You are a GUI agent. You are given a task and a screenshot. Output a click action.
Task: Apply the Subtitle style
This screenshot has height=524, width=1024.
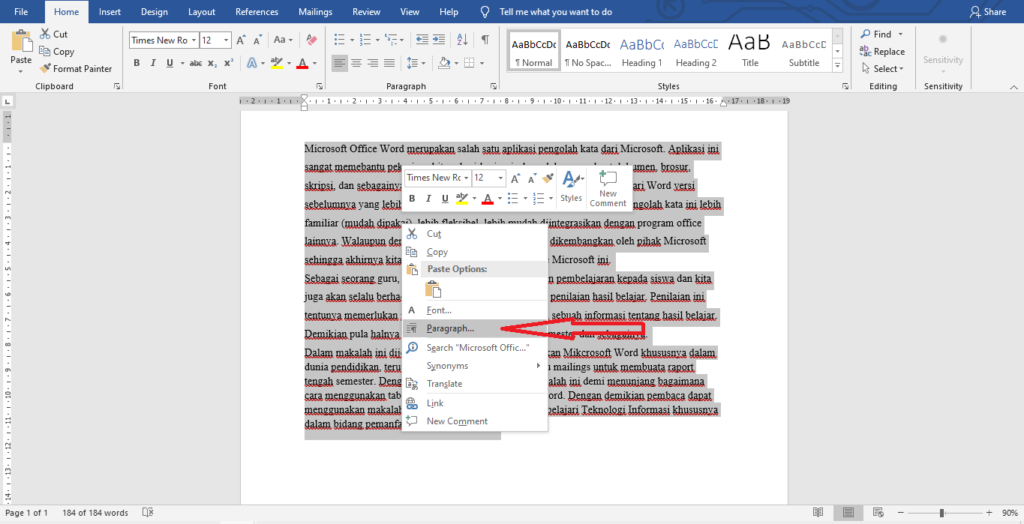pyautogui.click(x=804, y=51)
